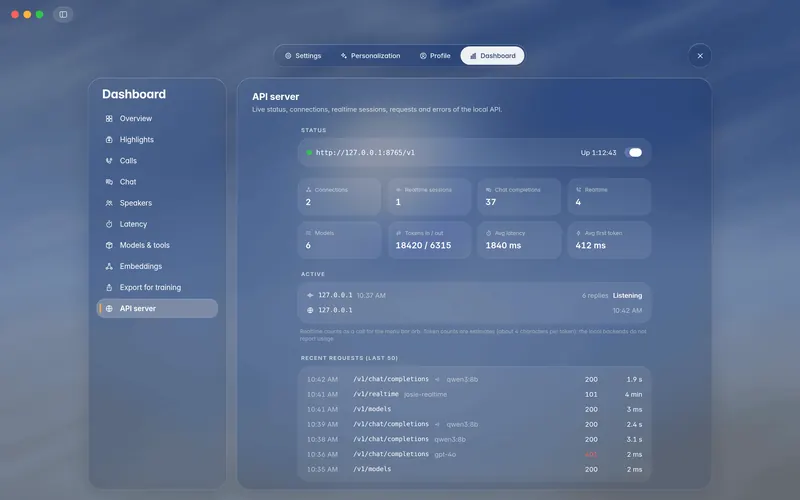Click the Highlights icon
The image size is (800, 500).
click(x=109, y=139)
